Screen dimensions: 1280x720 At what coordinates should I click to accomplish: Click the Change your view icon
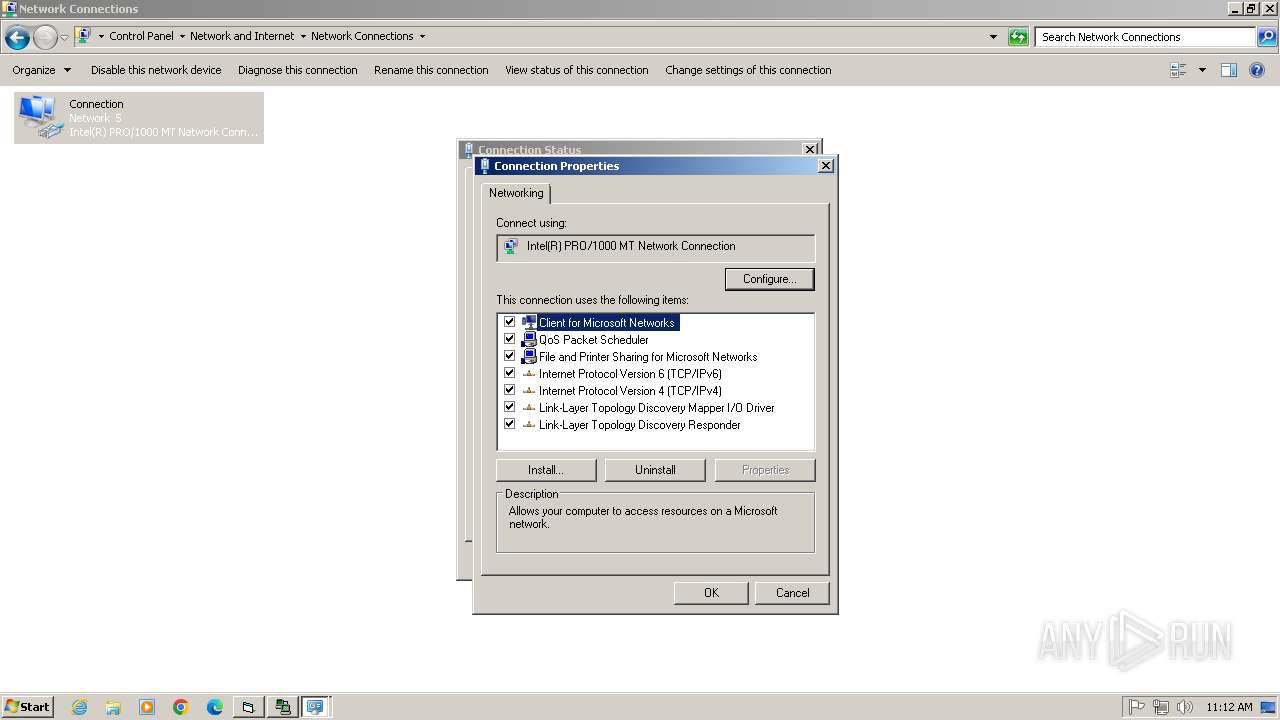tap(1178, 70)
